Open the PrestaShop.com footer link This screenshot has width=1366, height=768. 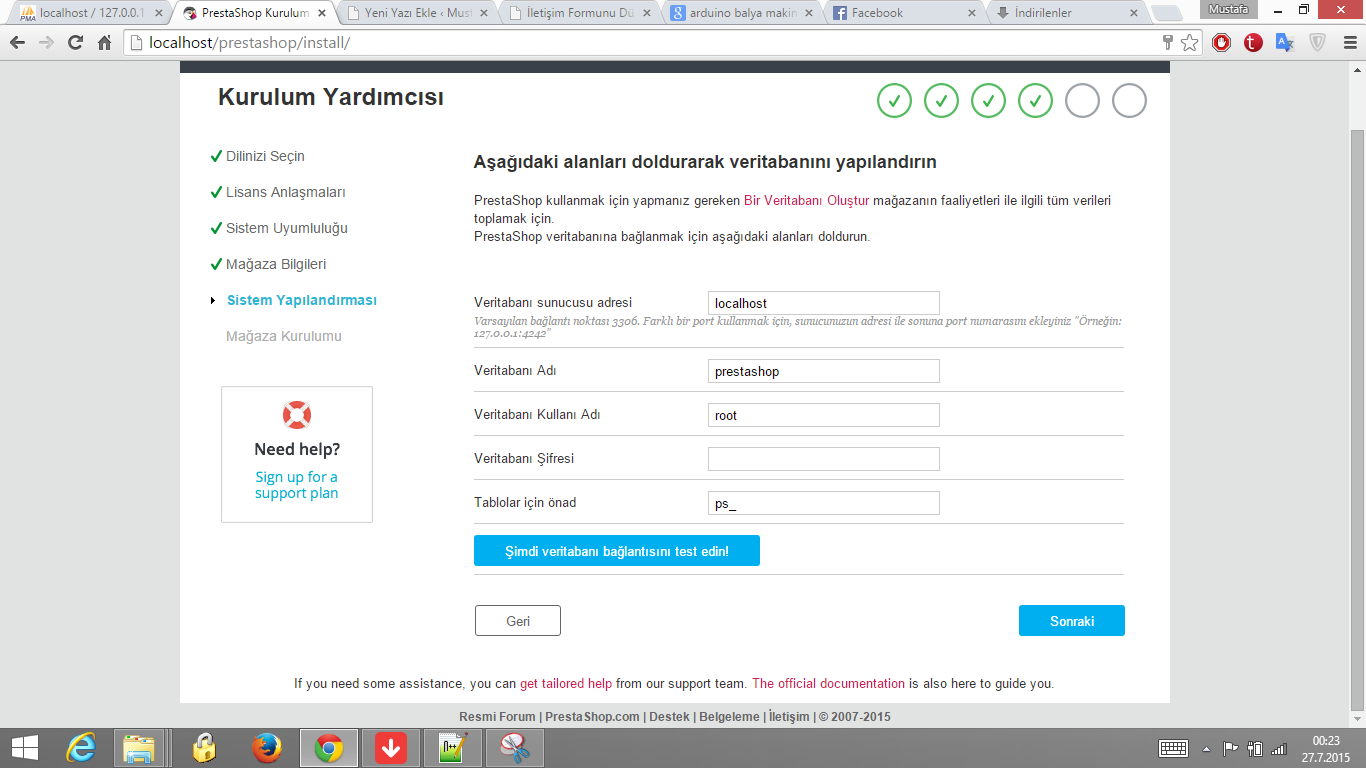592,717
